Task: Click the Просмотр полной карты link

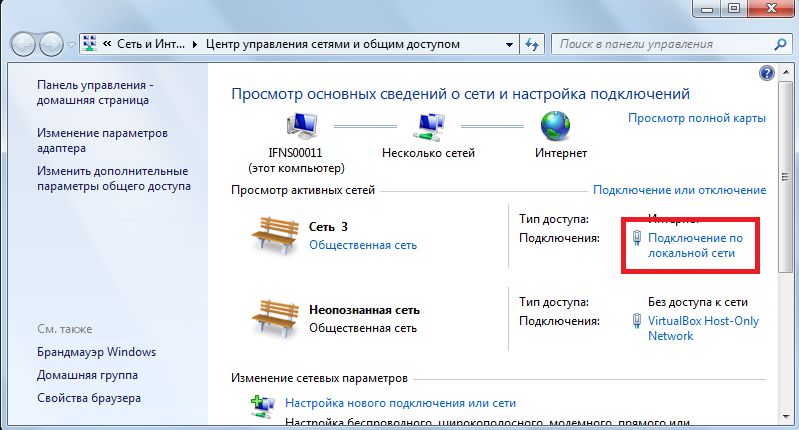Action: pyautogui.click(x=696, y=118)
